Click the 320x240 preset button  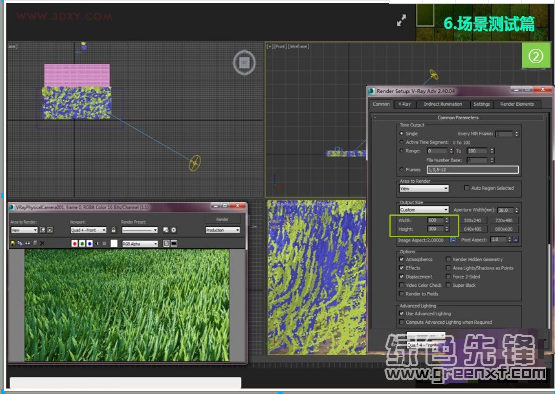click(473, 220)
